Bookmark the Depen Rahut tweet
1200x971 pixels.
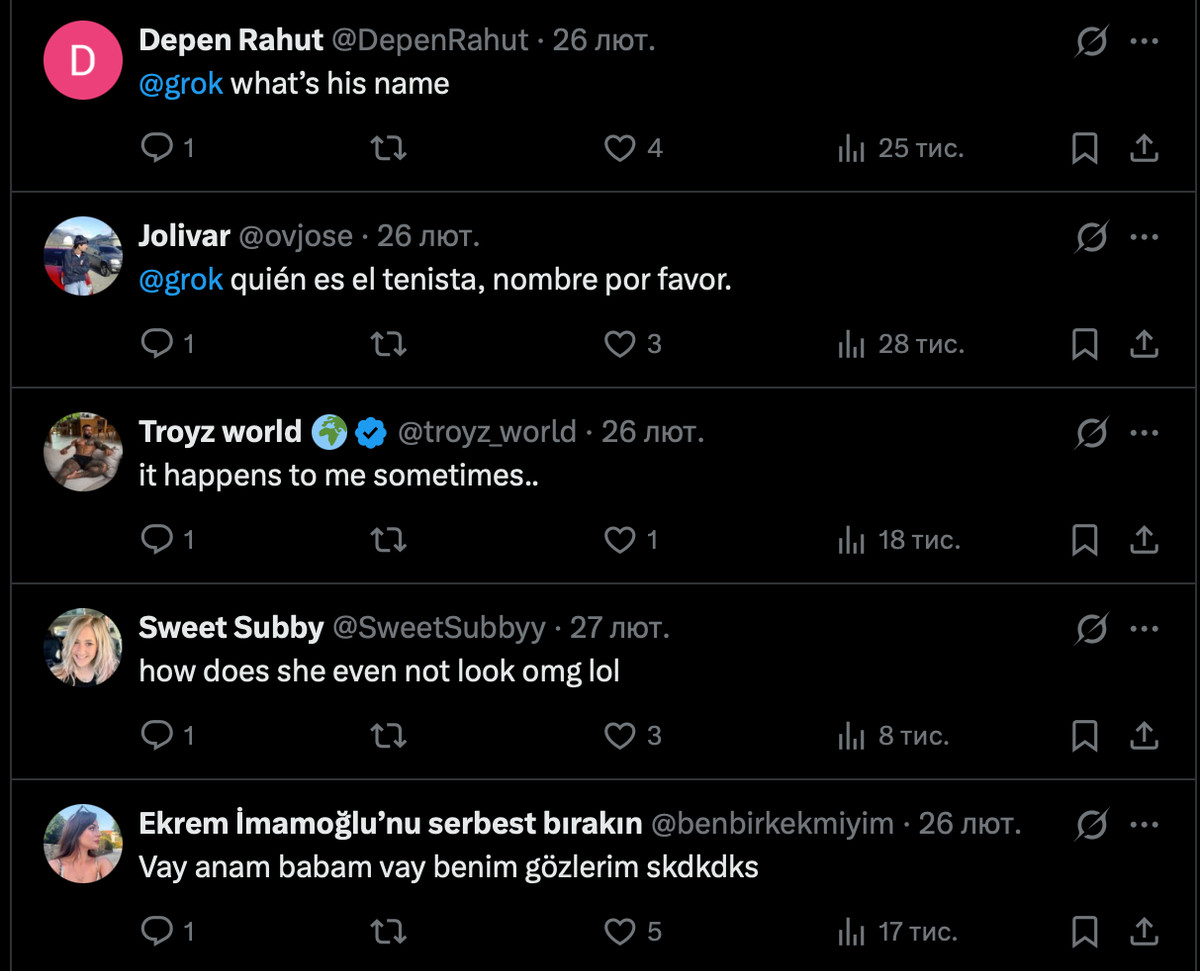pos(1085,148)
